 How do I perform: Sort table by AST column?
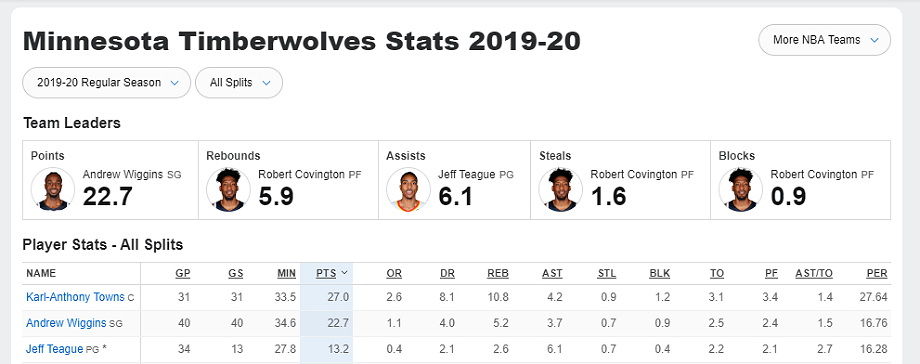click(x=552, y=274)
